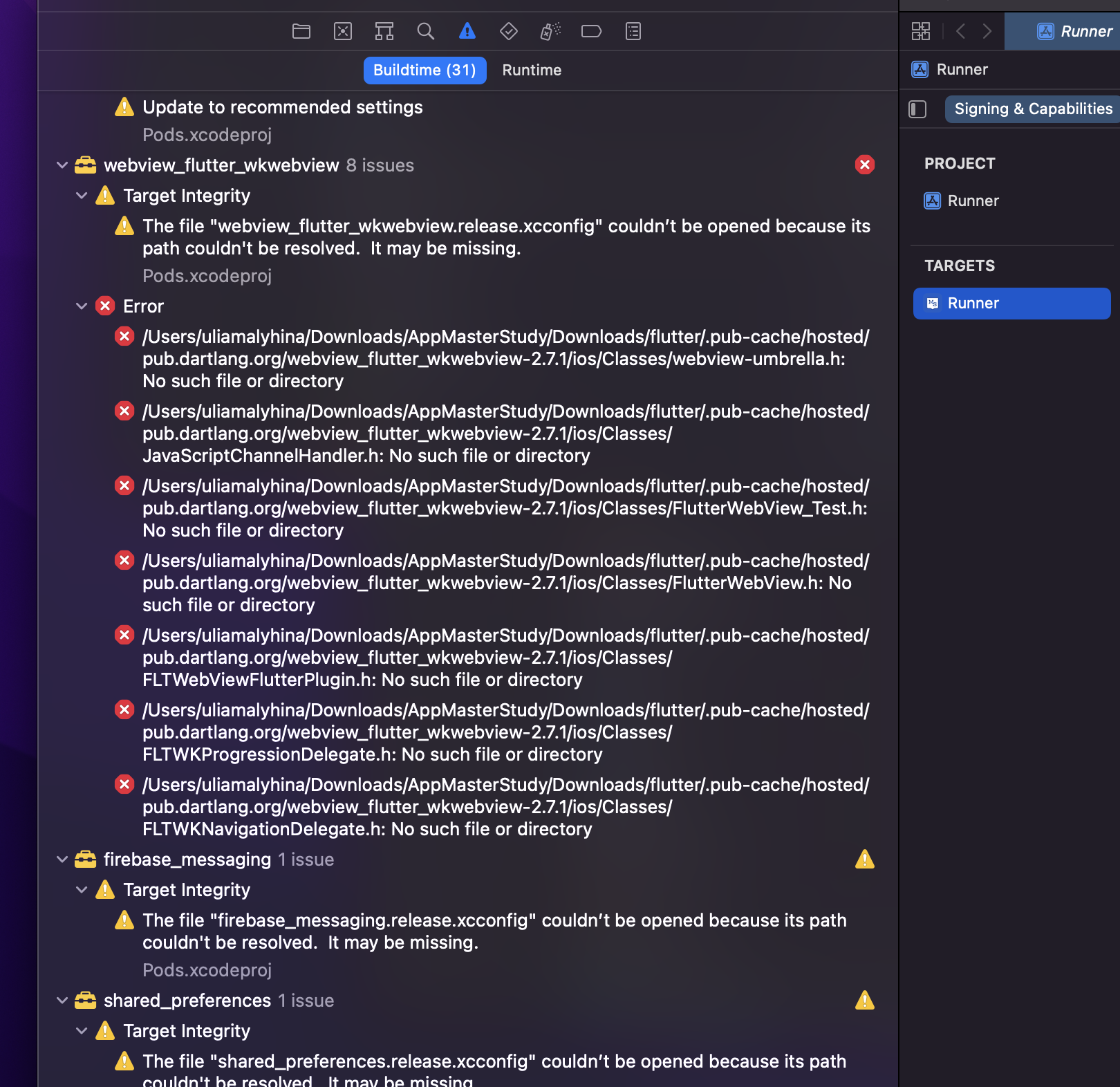Open the Debug navigator spray icon

550,31
